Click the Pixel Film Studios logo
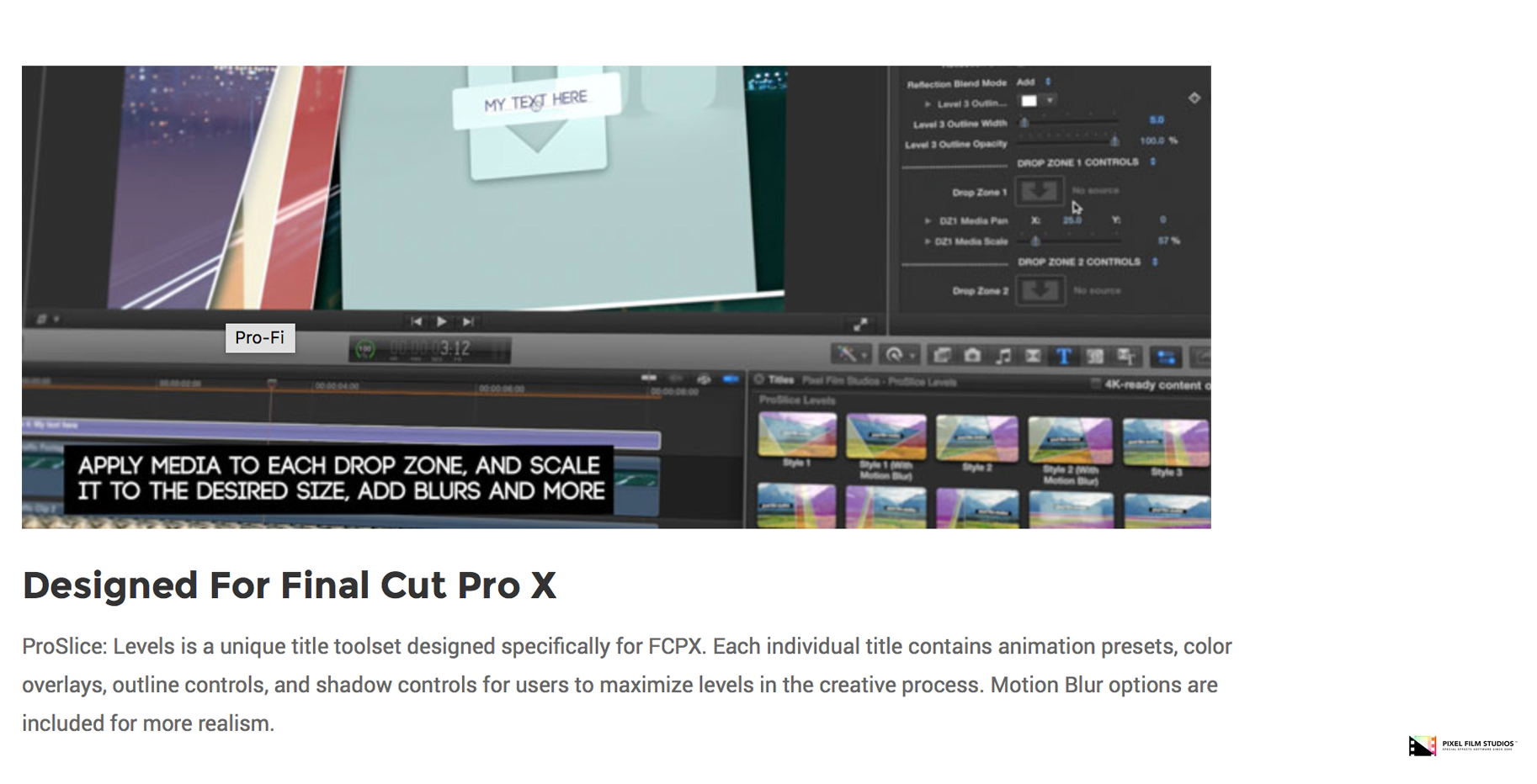The width and height of the screenshot is (1537, 784). [1462, 745]
